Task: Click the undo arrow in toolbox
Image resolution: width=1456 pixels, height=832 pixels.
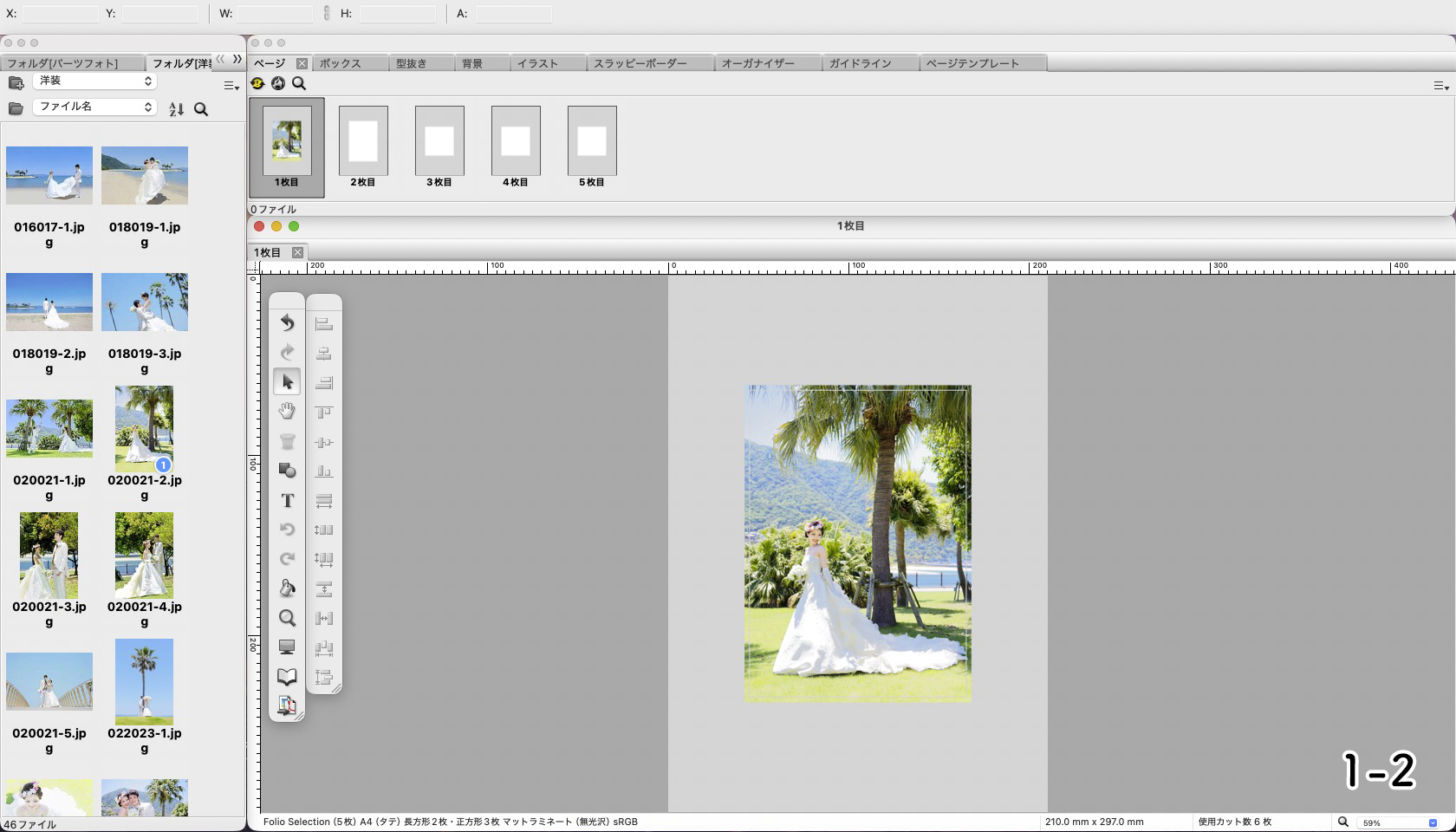Action: coord(287,323)
